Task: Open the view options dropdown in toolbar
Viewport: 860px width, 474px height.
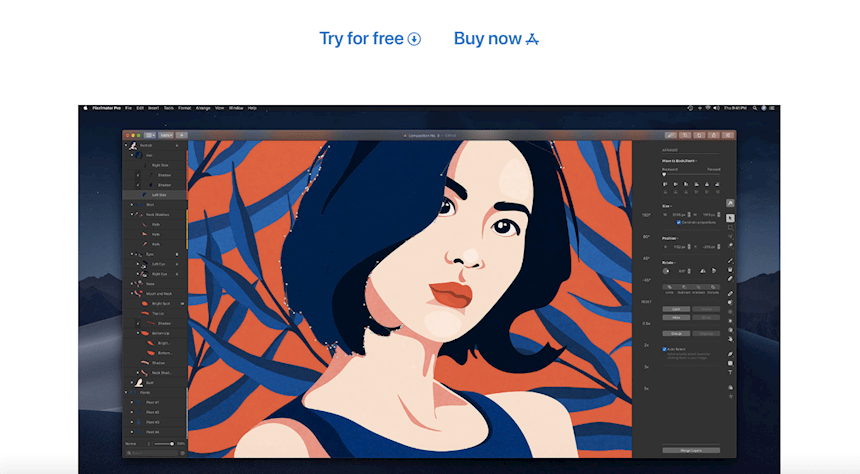Action: click(x=150, y=135)
